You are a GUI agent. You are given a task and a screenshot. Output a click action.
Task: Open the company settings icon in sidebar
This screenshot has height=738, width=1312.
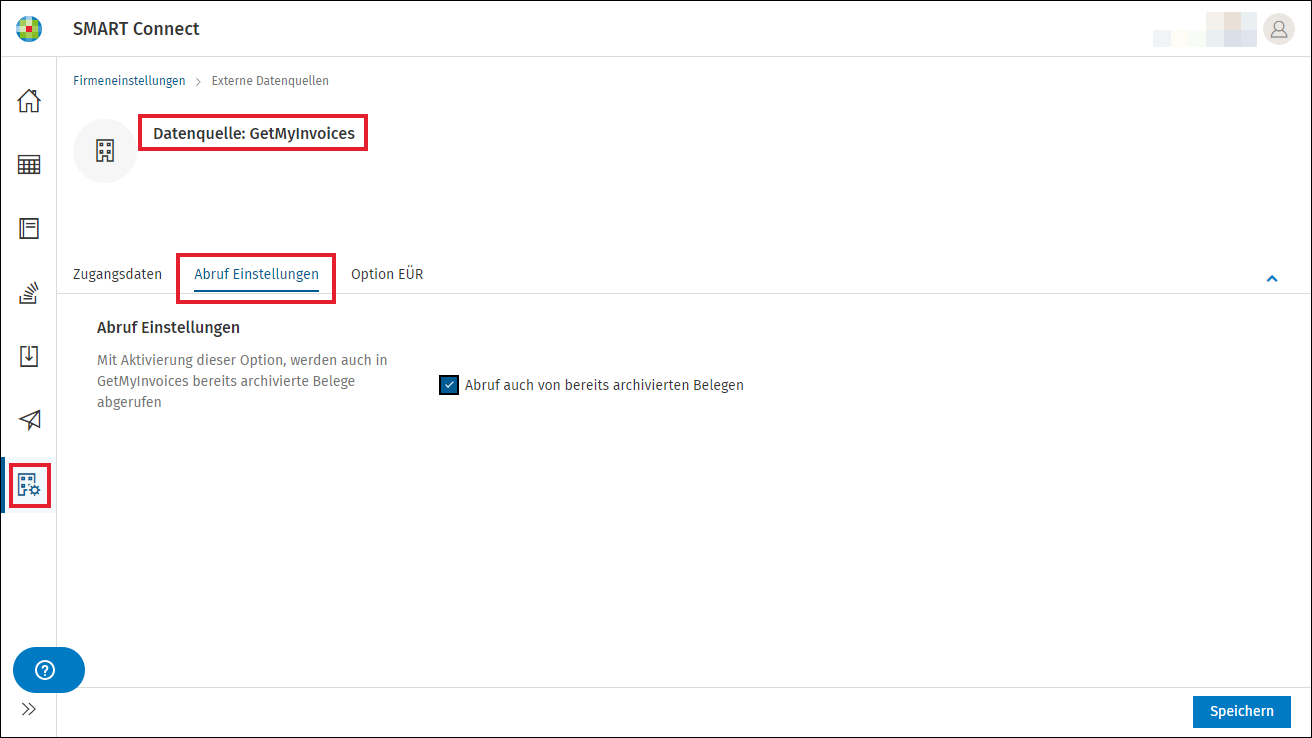(x=29, y=485)
